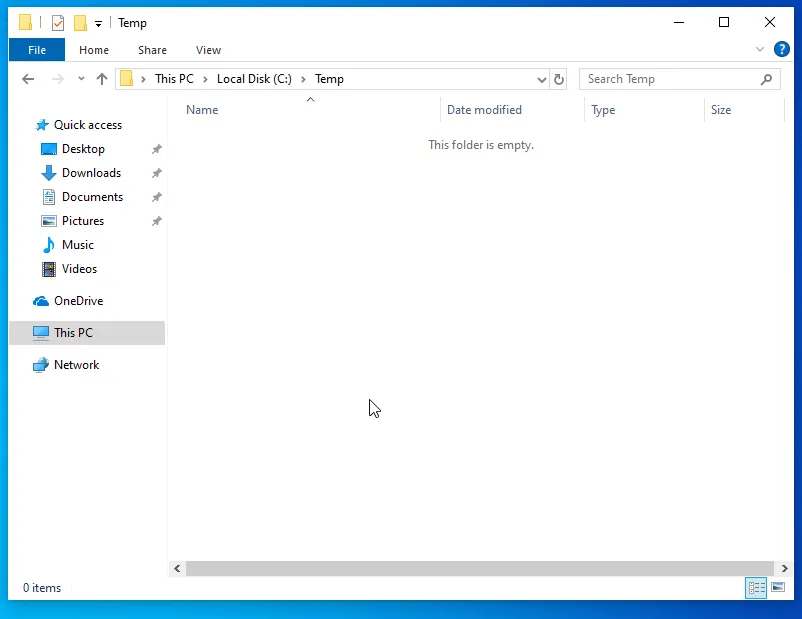Click the Forward navigation arrow
The image size is (802, 619).
tap(57, 79)
